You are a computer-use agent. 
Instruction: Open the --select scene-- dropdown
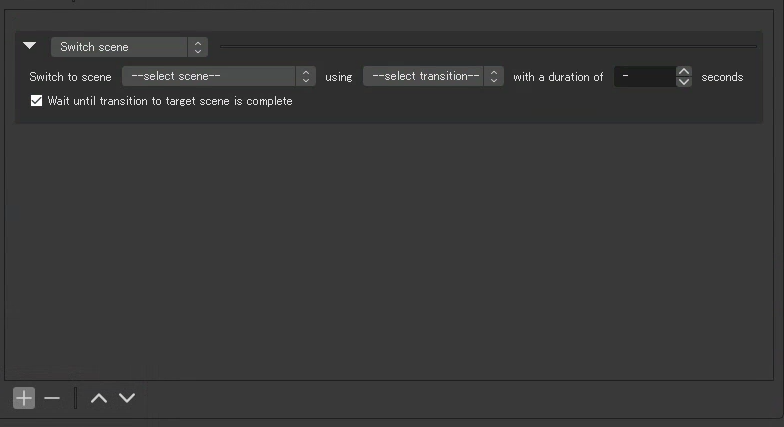click(x=218, y=77)
